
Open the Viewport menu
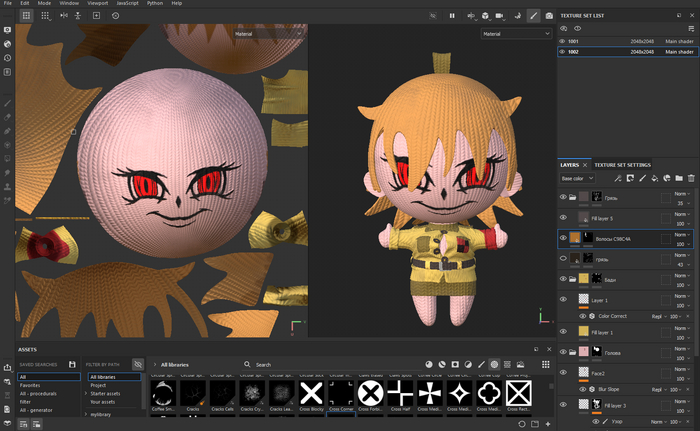coord(97,3)
